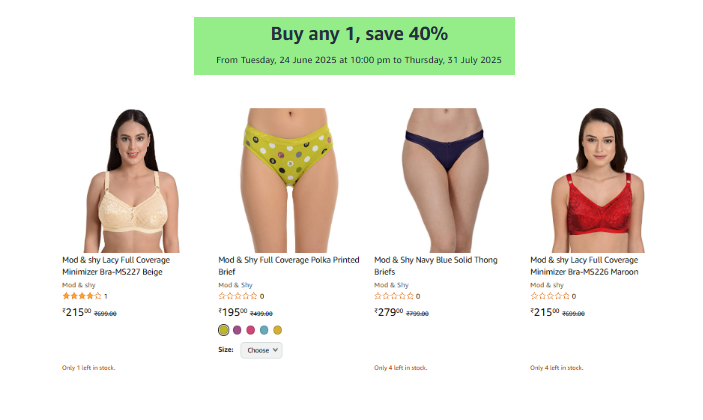Open Navy Blue Solid Thong Briefs link
The width and height of the screenshot is (703, 420).
pos(436,266)
